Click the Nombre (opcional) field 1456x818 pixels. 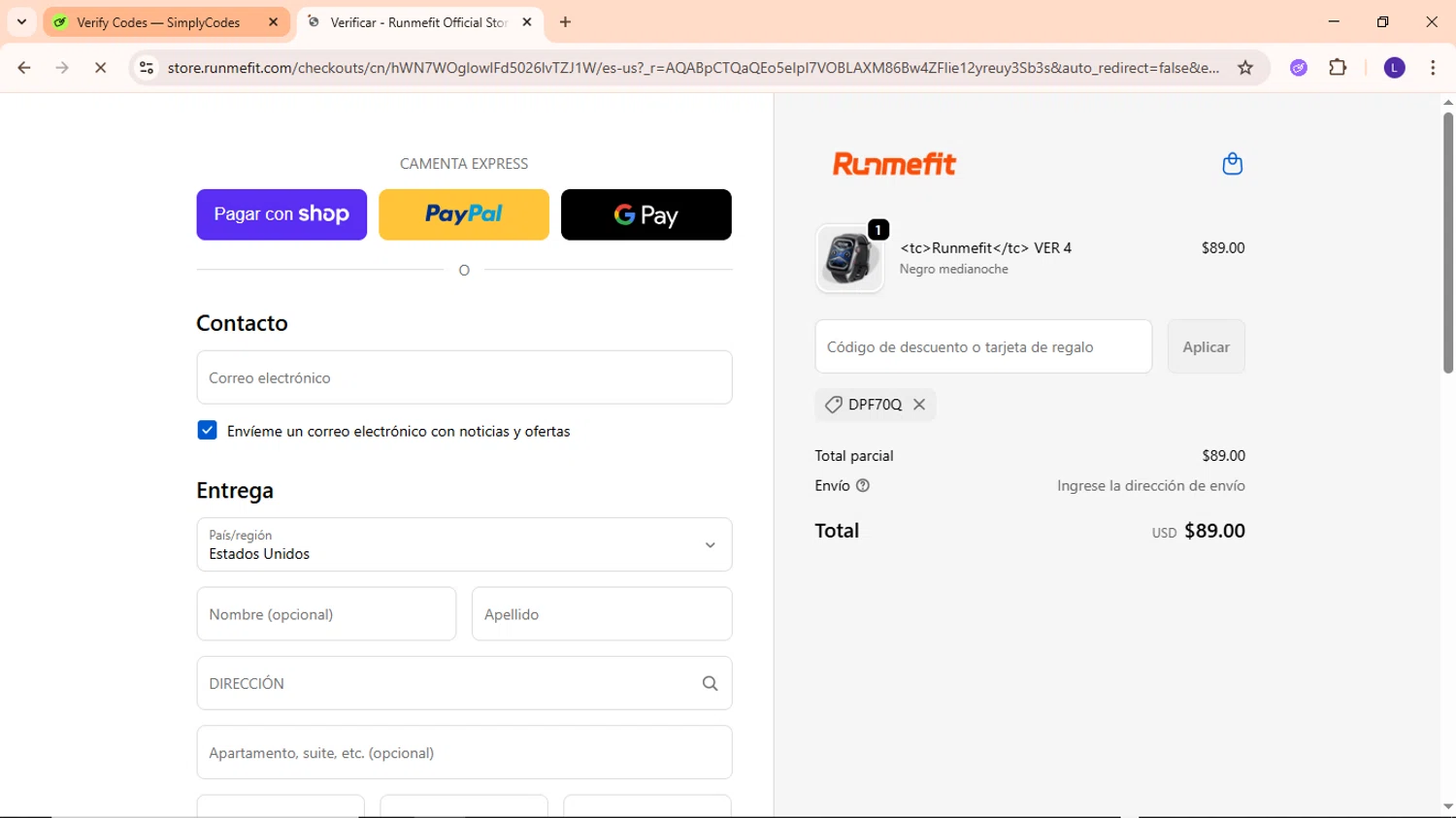point(326,614)
